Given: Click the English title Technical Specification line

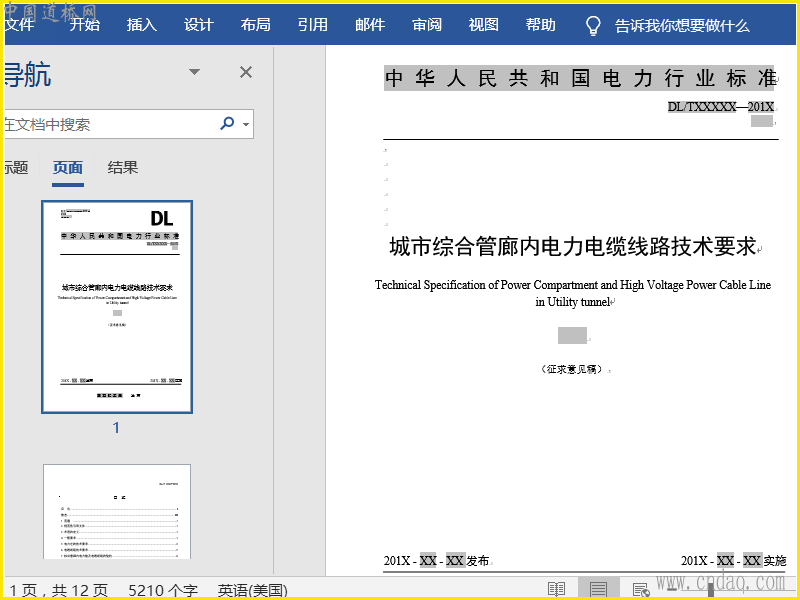Looking at the screenshot, I should pos(573,285).
